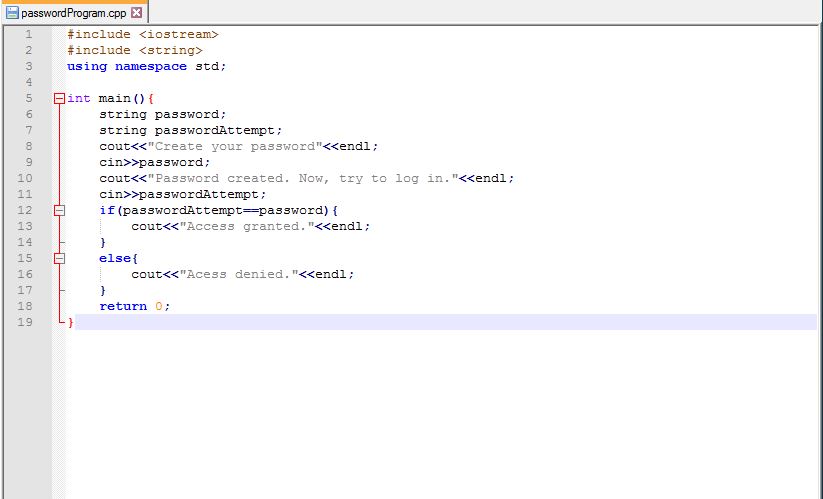
Task: Click line number 12 in the margin
Action: point(25,210)
